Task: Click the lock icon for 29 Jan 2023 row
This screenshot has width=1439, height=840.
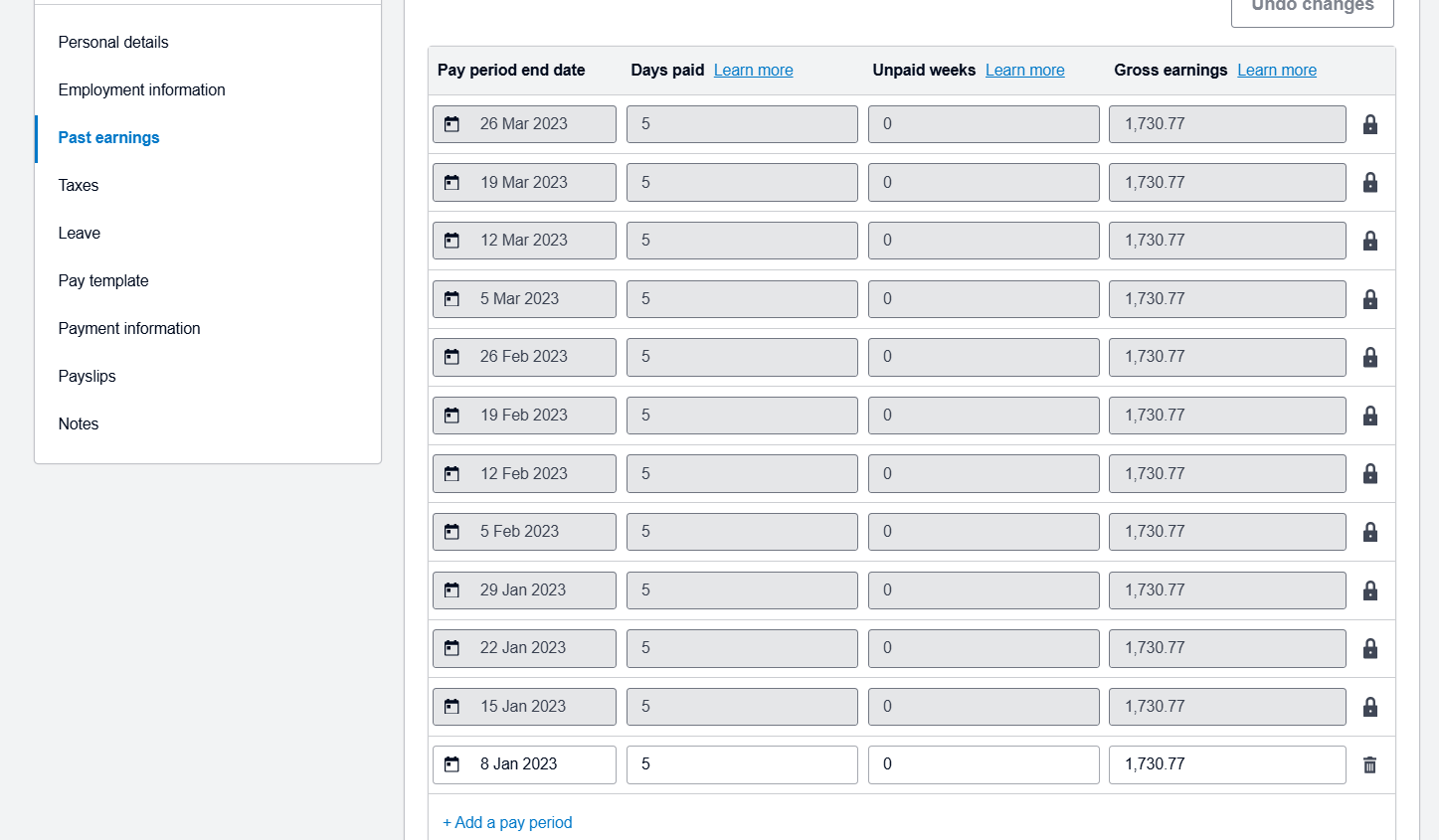Action: click(1369, 590)
